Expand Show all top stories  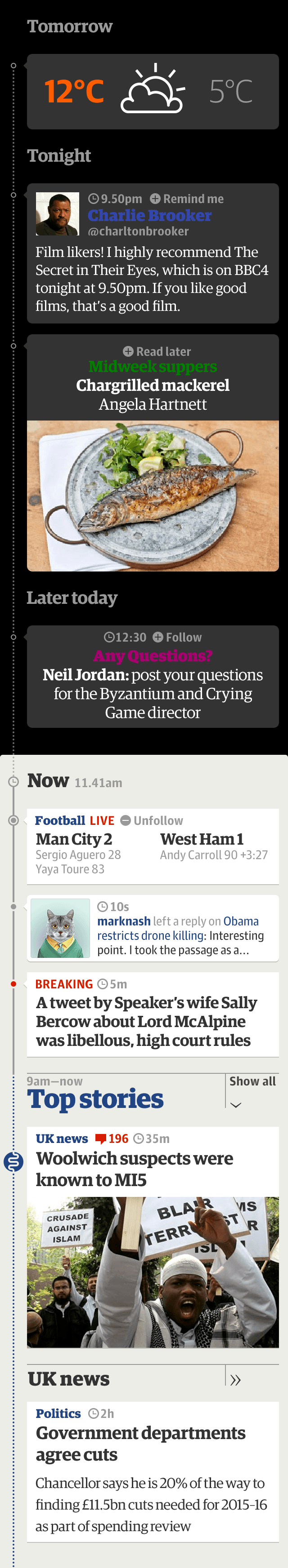252,1081
